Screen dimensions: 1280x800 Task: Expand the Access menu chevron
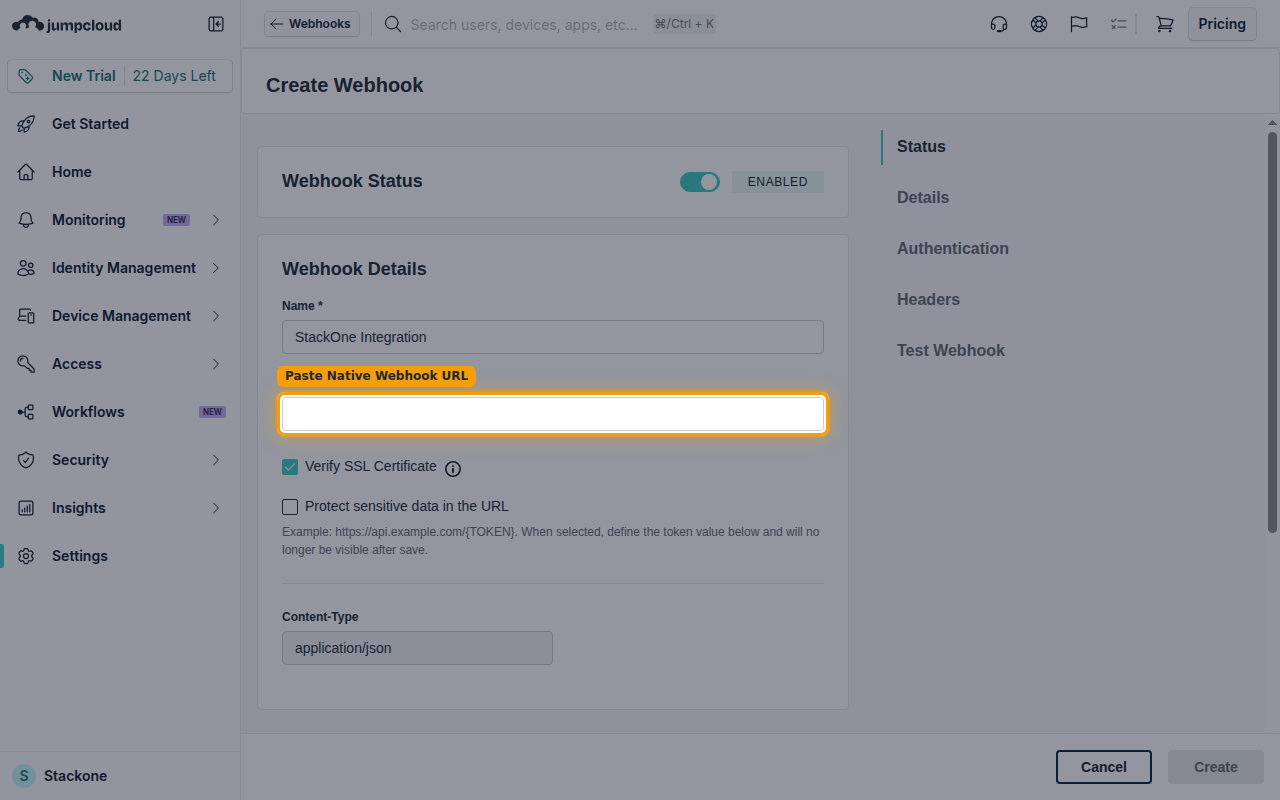pos(216,364)
